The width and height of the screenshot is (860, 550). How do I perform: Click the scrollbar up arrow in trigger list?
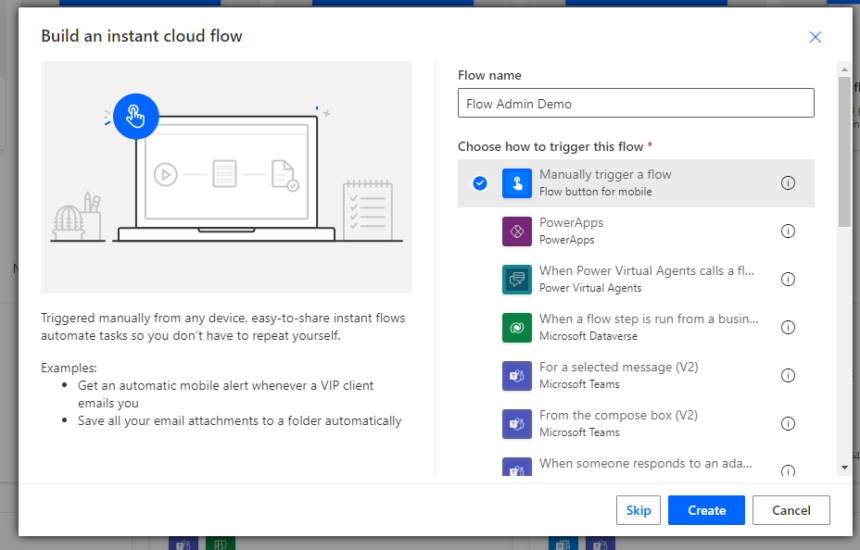[x=844, y=70]
